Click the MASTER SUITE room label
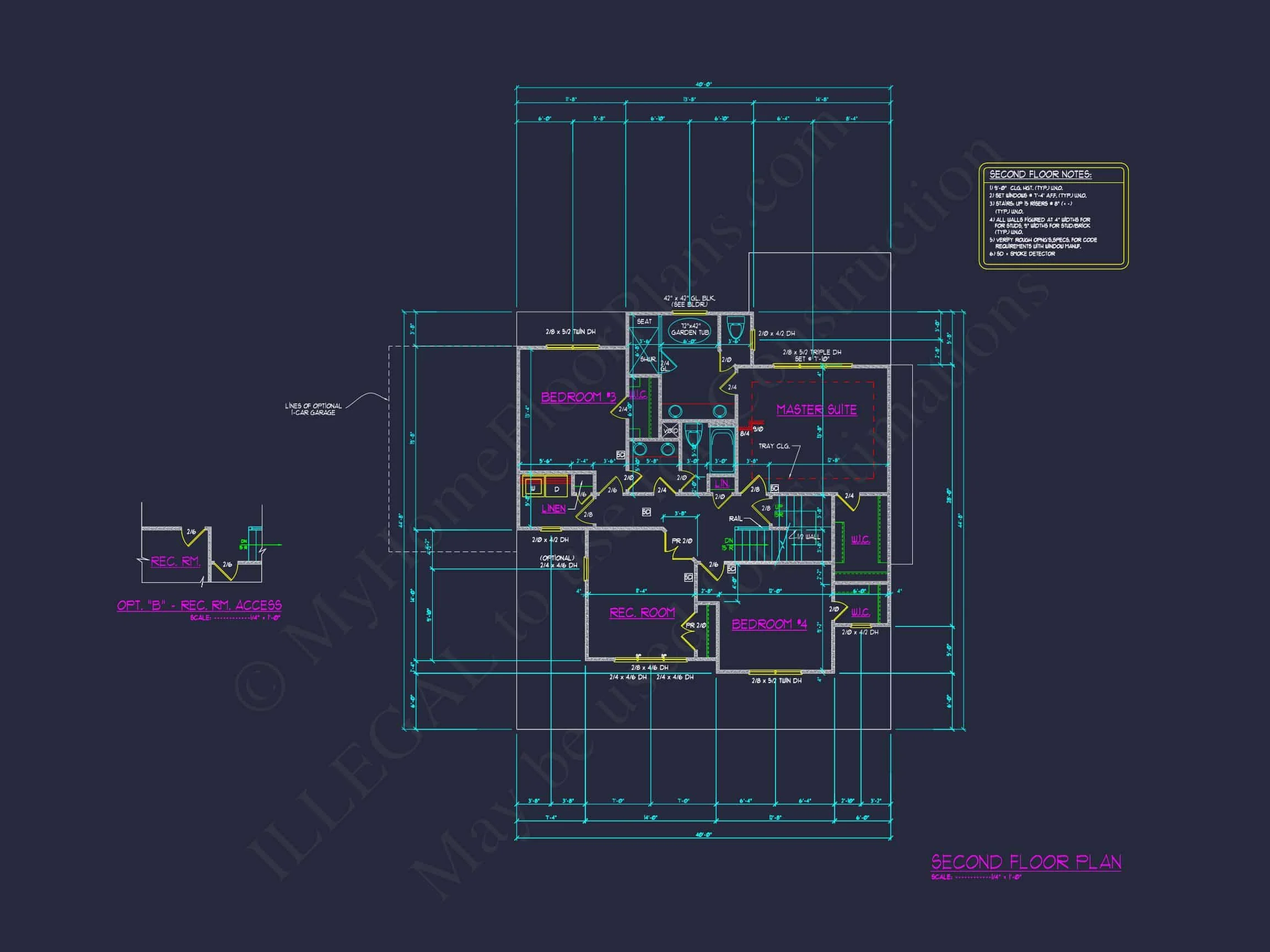Image resolution: width=1270 pixels, height=952 pixels. (816, 409)
